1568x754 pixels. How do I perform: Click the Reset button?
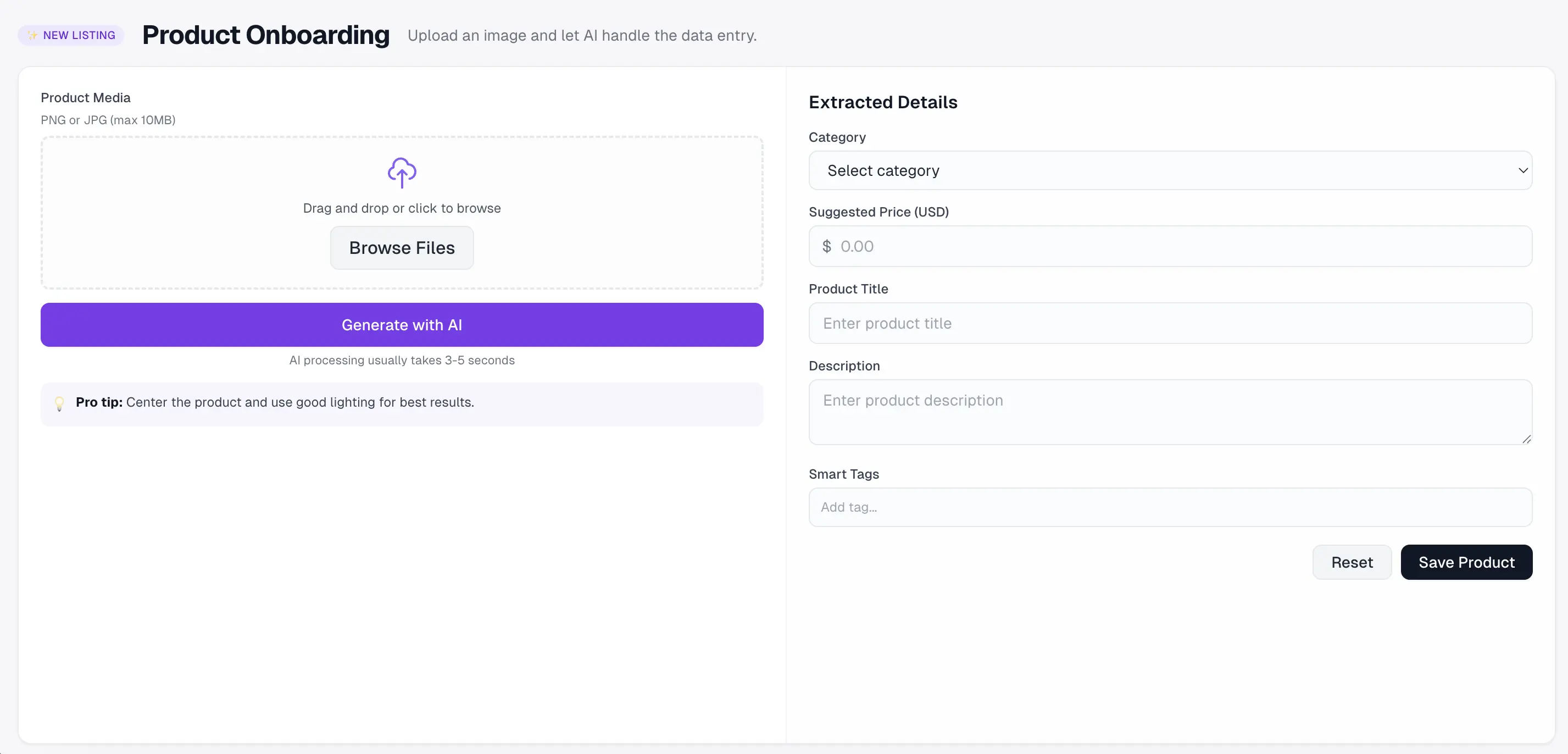tap(1352, 562)
